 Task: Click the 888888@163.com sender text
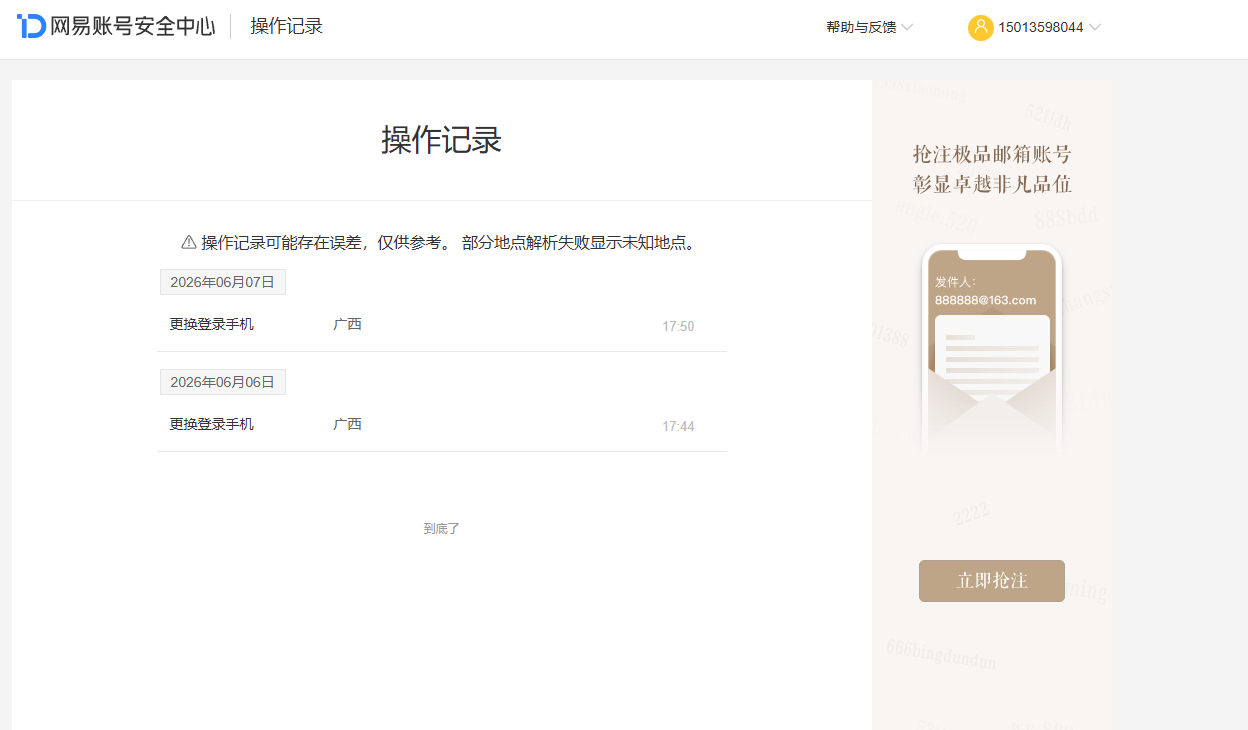click(x=985, y=300)
